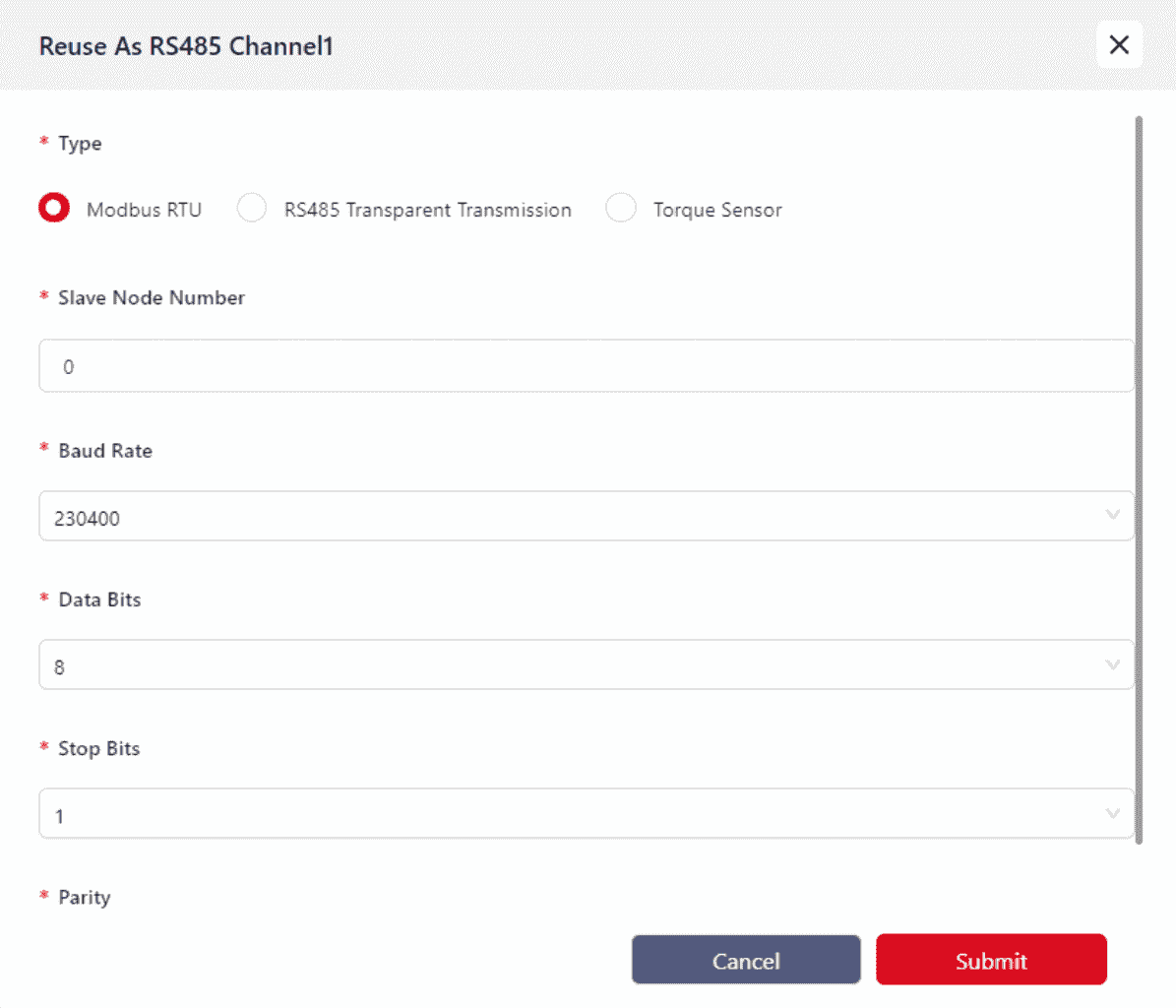Click the "Reuse As RS485 Channel1" dialog title
The height and width of the screenshot is (1008, 1176).
(186, 46)
